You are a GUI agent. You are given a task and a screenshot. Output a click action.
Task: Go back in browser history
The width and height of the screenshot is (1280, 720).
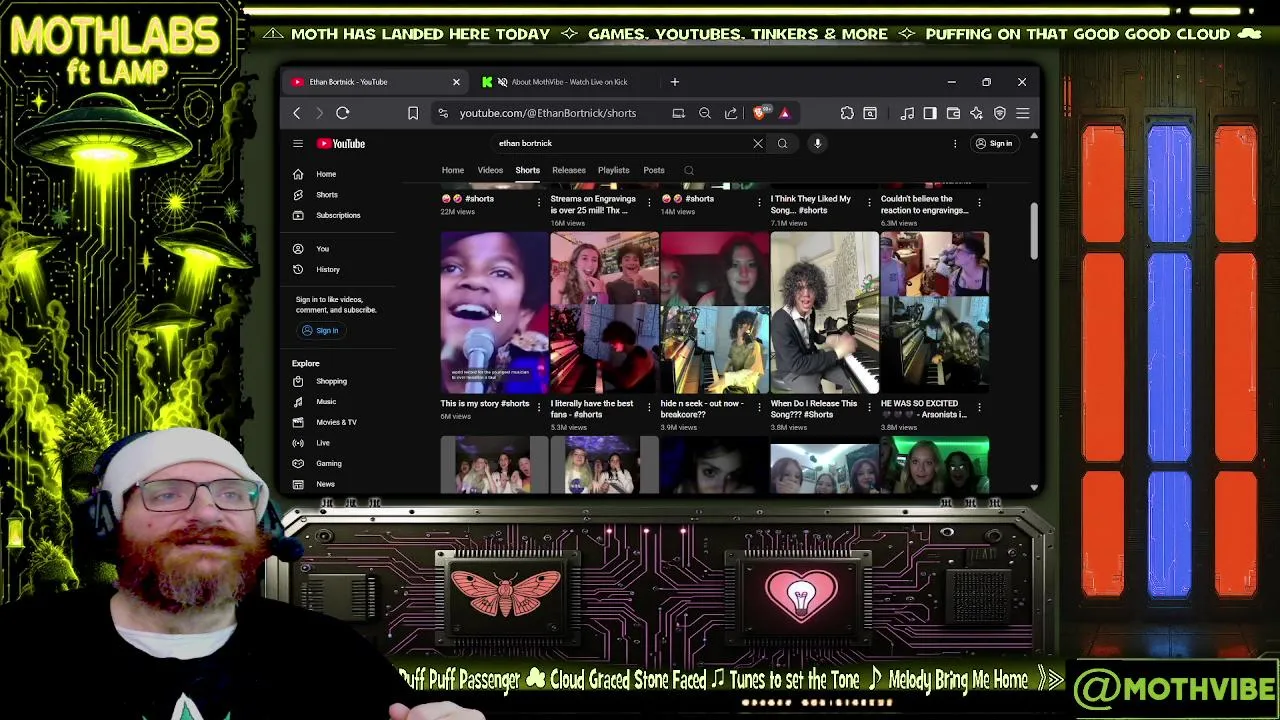tap(297, 113)
